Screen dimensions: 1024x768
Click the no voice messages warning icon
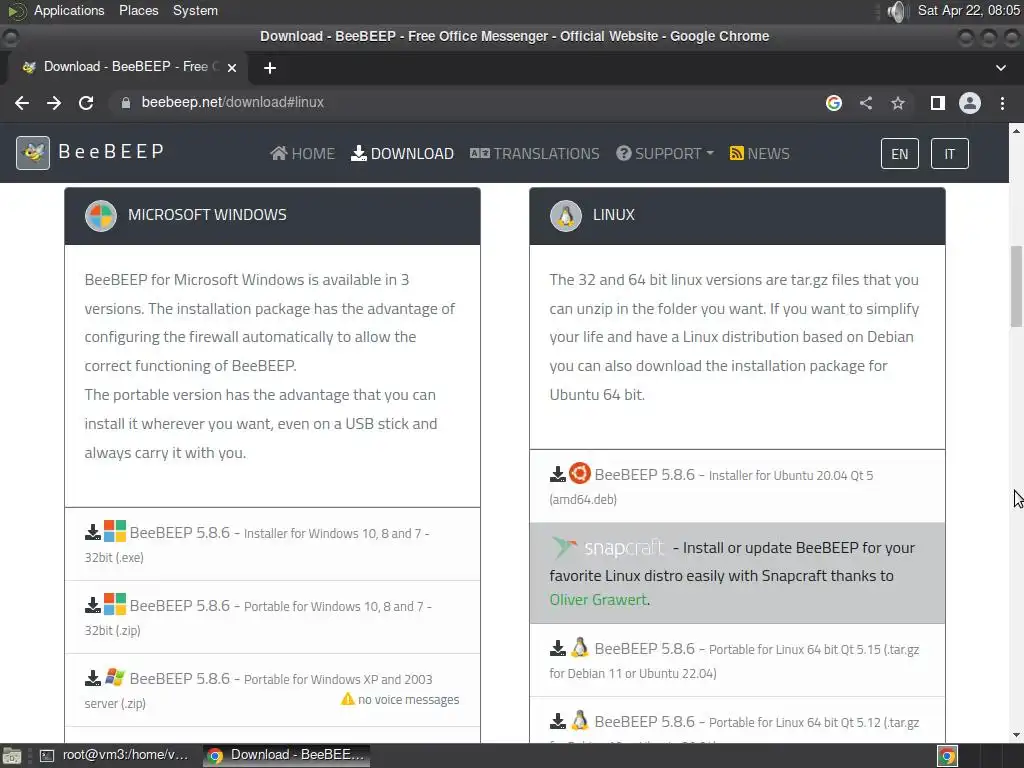click(x=347, y=699)
